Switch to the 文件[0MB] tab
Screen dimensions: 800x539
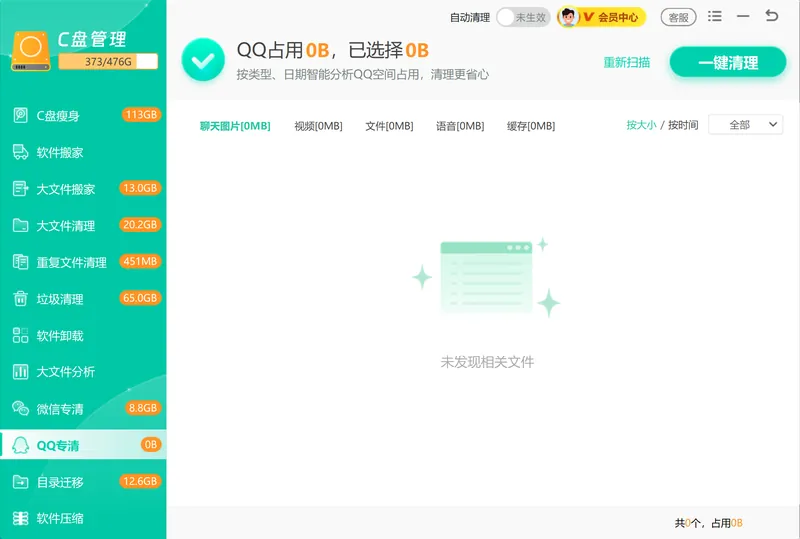click(x=389, y=126)
